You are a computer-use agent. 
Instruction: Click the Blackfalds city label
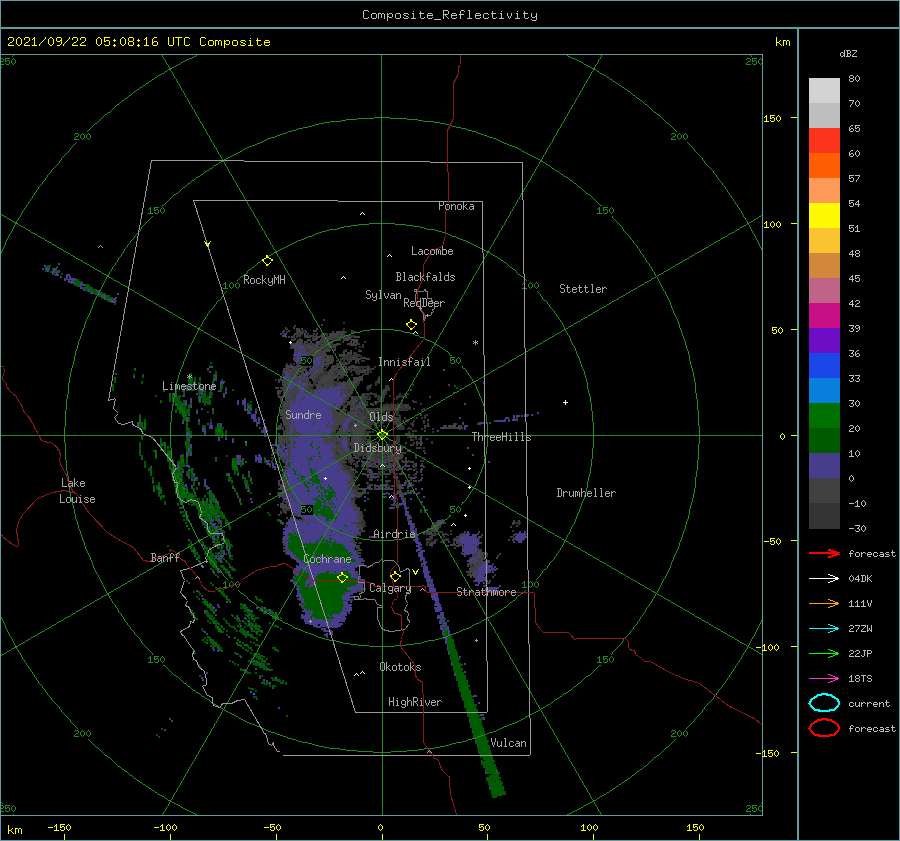pyautogui.click(x=425, y=277)
